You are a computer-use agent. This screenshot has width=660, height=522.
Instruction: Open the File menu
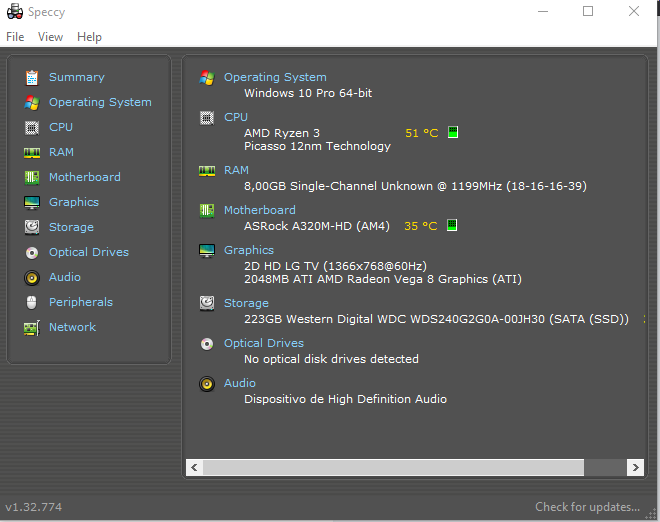pyautogui.click(x=15, y=37)
